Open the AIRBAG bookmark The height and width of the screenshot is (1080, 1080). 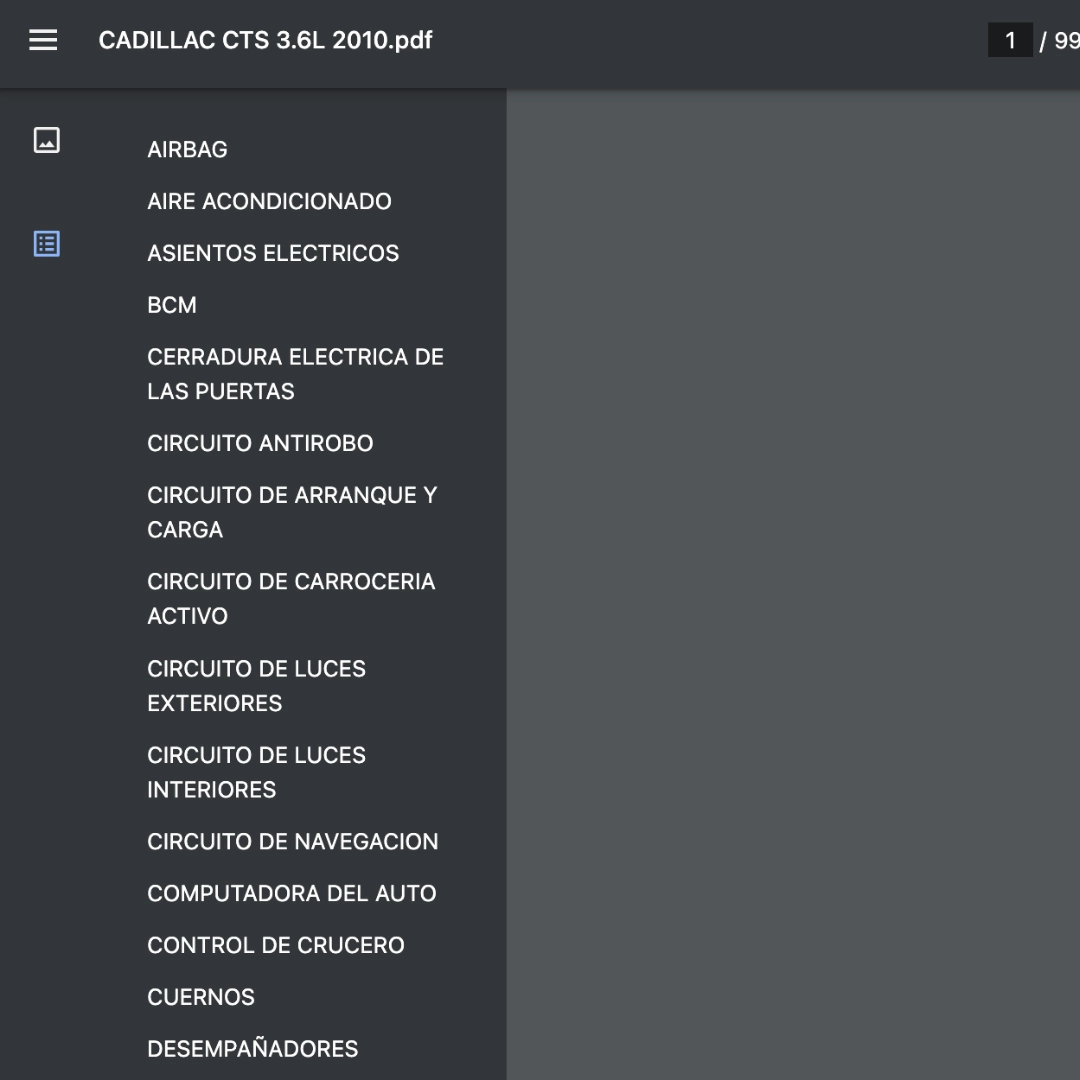tap(187, 149)
